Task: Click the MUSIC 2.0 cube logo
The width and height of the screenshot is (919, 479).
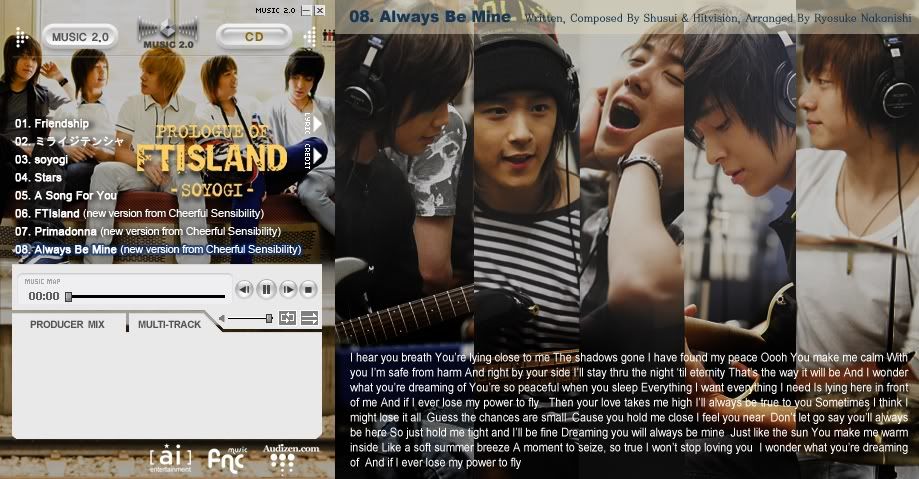Action: click(168, 33)
